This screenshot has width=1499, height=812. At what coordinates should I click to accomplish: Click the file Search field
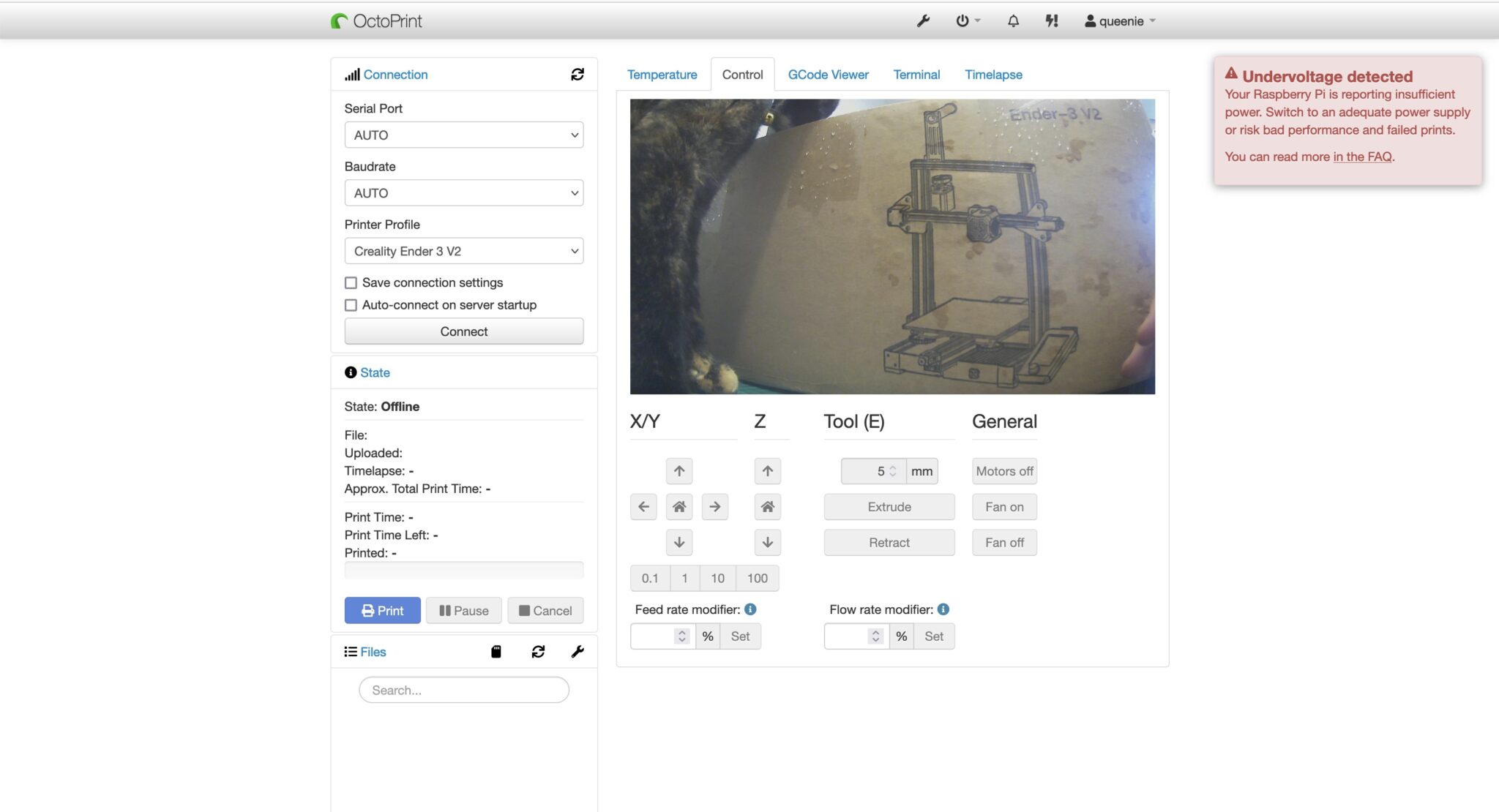point(464,690)
